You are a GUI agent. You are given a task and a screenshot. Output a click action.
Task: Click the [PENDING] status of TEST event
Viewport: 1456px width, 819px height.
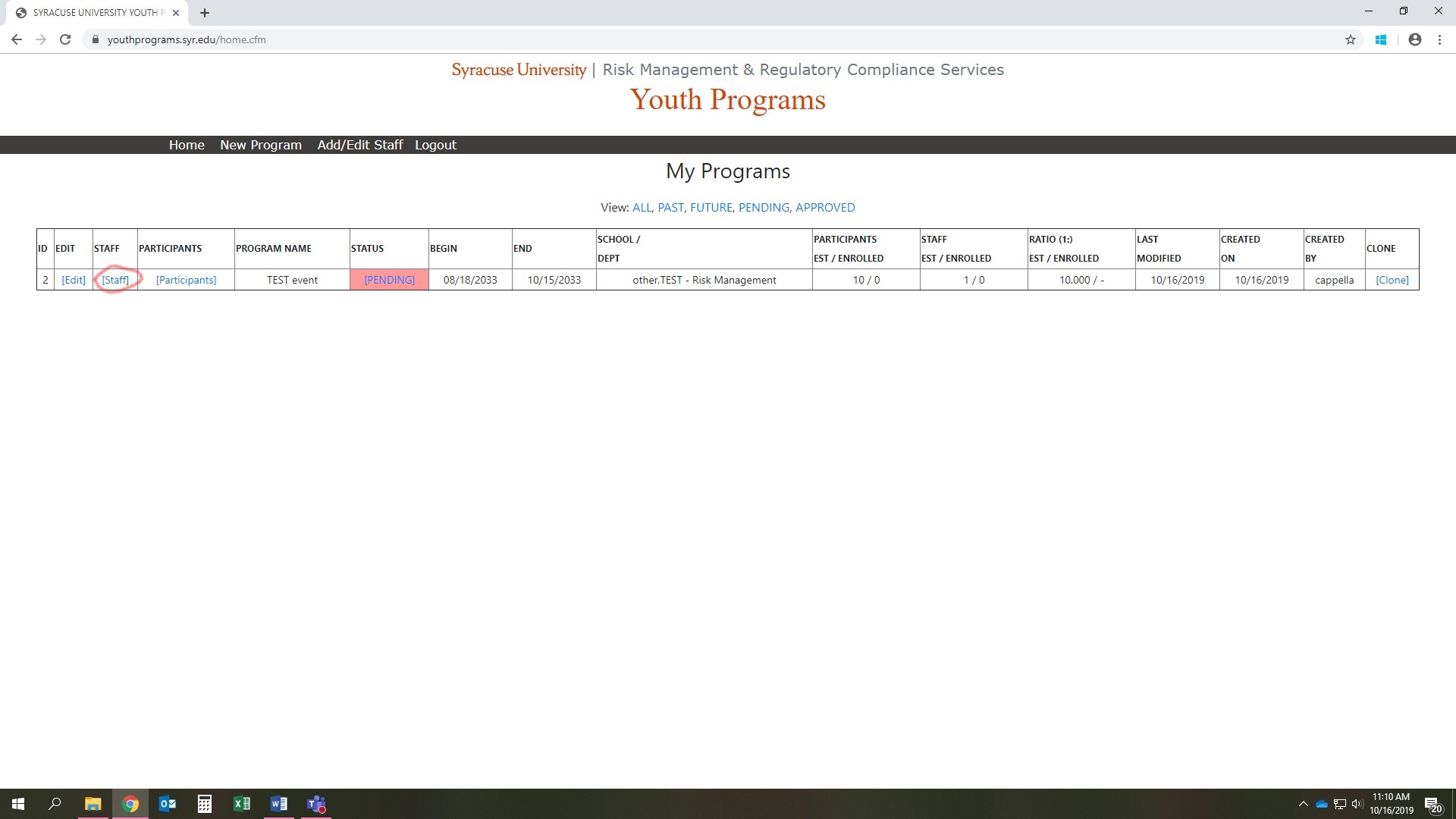tap(389, 280)
